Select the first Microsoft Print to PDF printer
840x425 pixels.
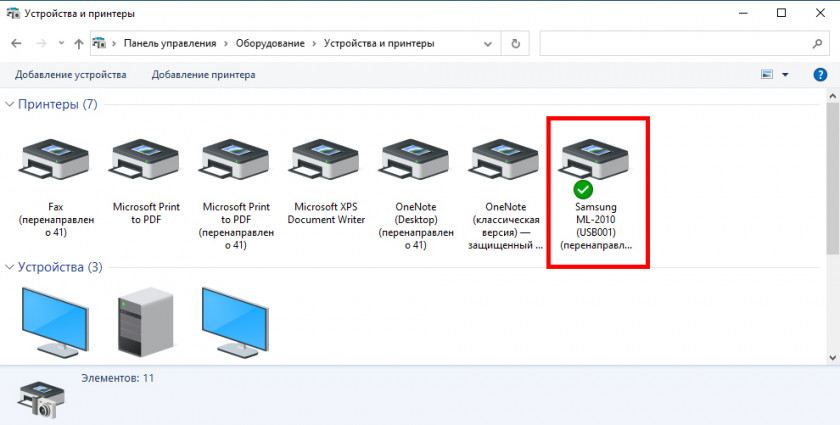tap(146, 159)
